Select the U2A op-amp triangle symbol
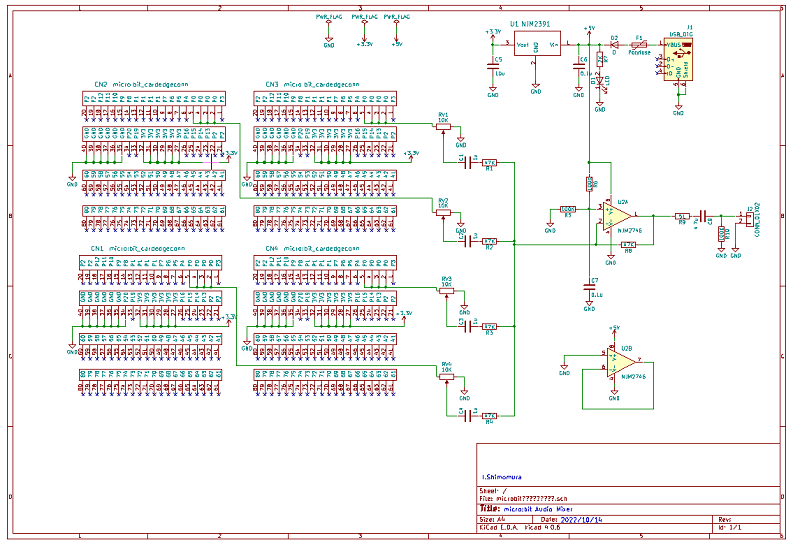Image resolution: width=800 pixels, height=554 pixels. point(616,214)
